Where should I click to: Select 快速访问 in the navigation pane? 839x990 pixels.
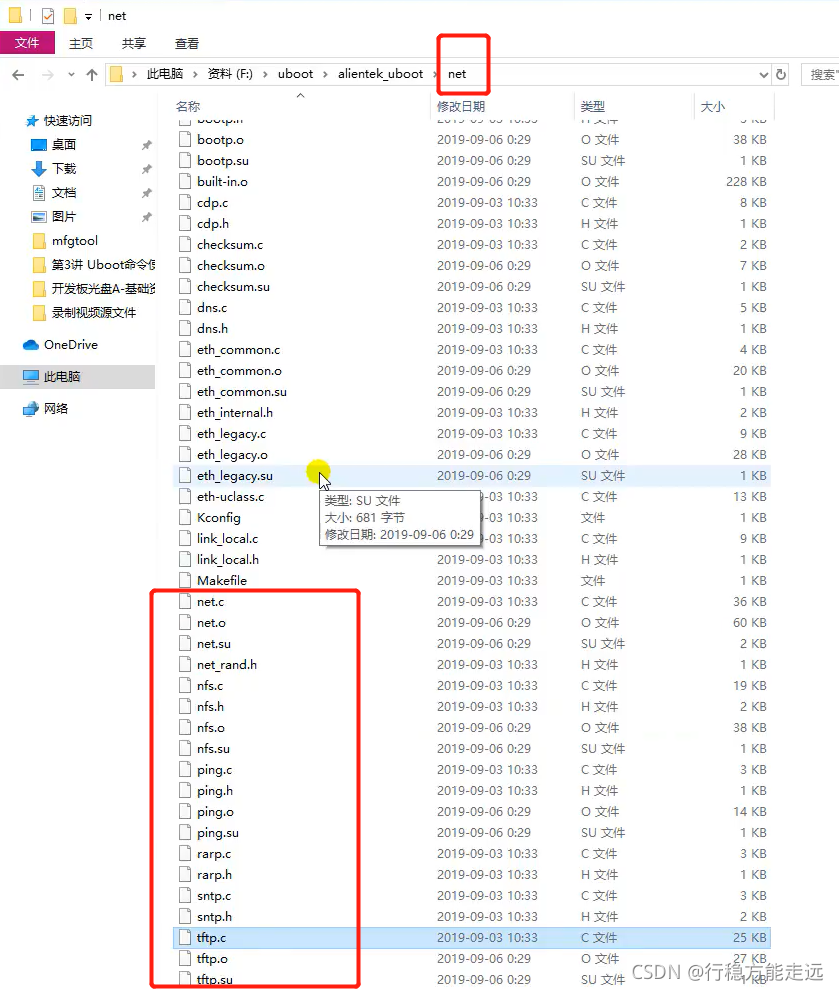[x=68, y=121]
